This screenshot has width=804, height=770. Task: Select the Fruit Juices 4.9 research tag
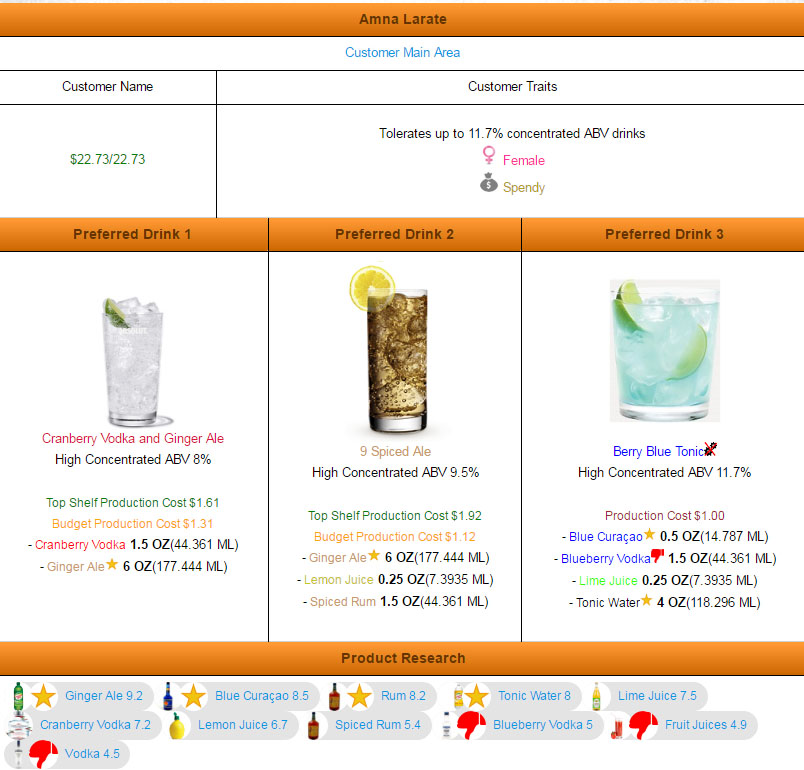point(705,725)
